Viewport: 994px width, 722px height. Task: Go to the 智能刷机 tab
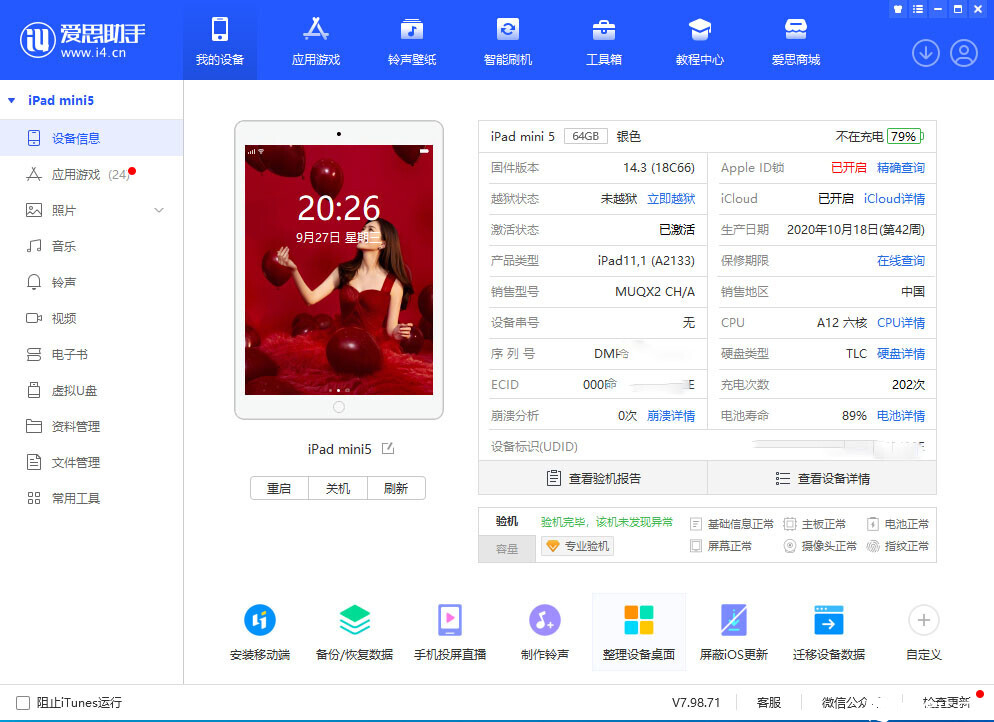coord(508,41)
